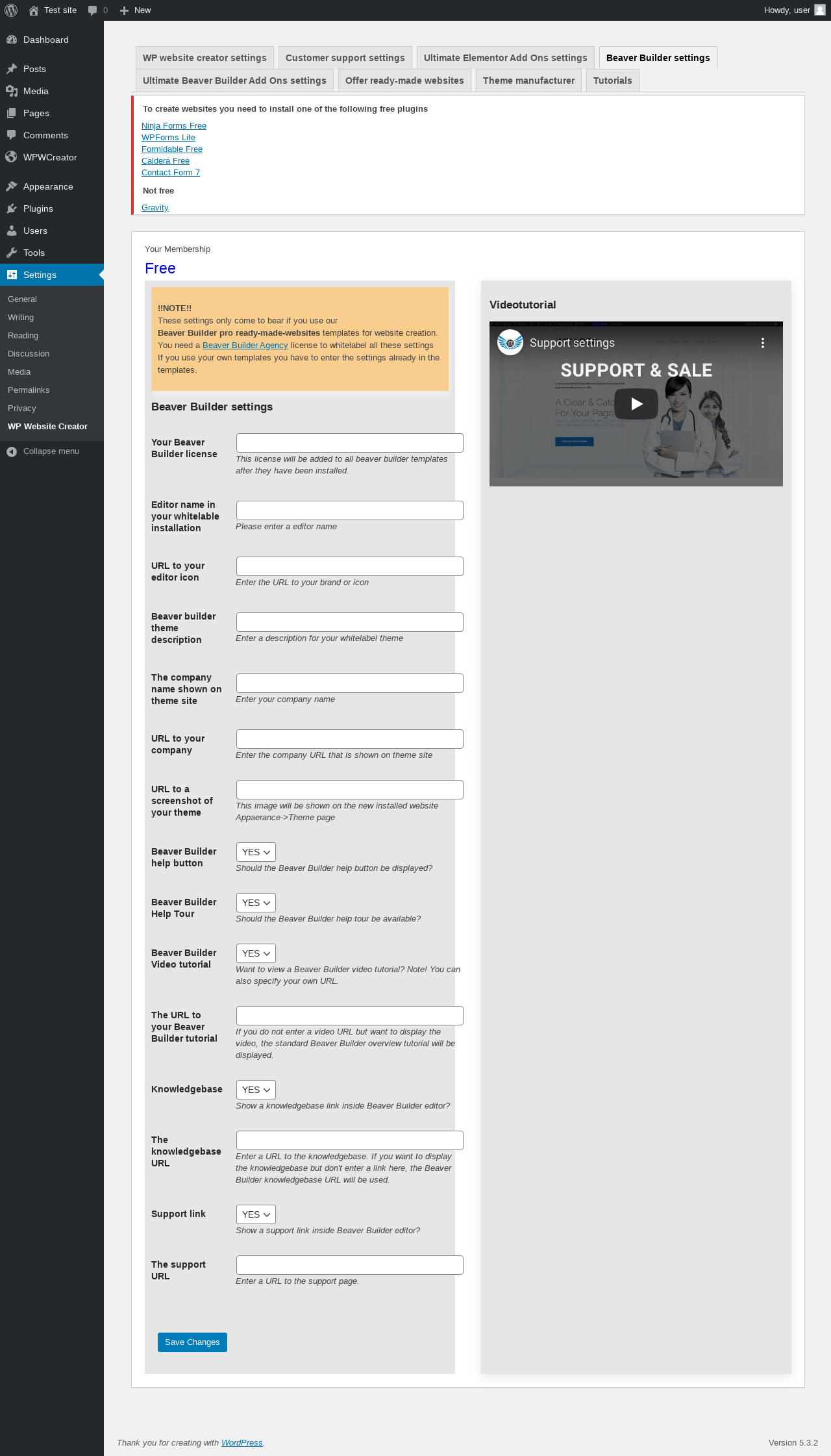Focus the Your Beaver Builder license field
The height and width of the screenshot is (1456, 831).
coord(350,443)
